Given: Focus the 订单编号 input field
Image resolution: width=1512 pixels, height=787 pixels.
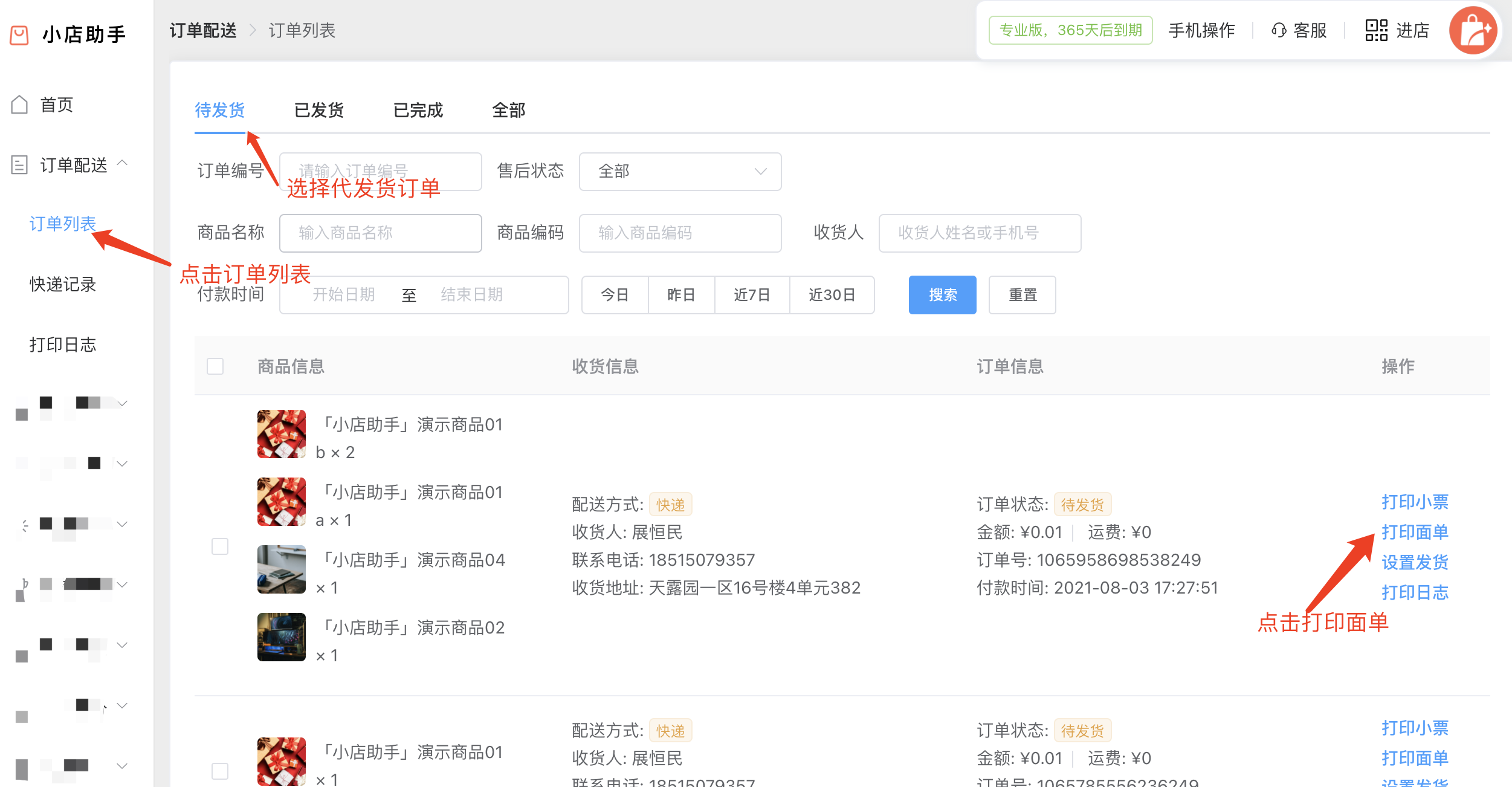Looking at the screenshot, I should pyautogui.click(x=381, y=172).
